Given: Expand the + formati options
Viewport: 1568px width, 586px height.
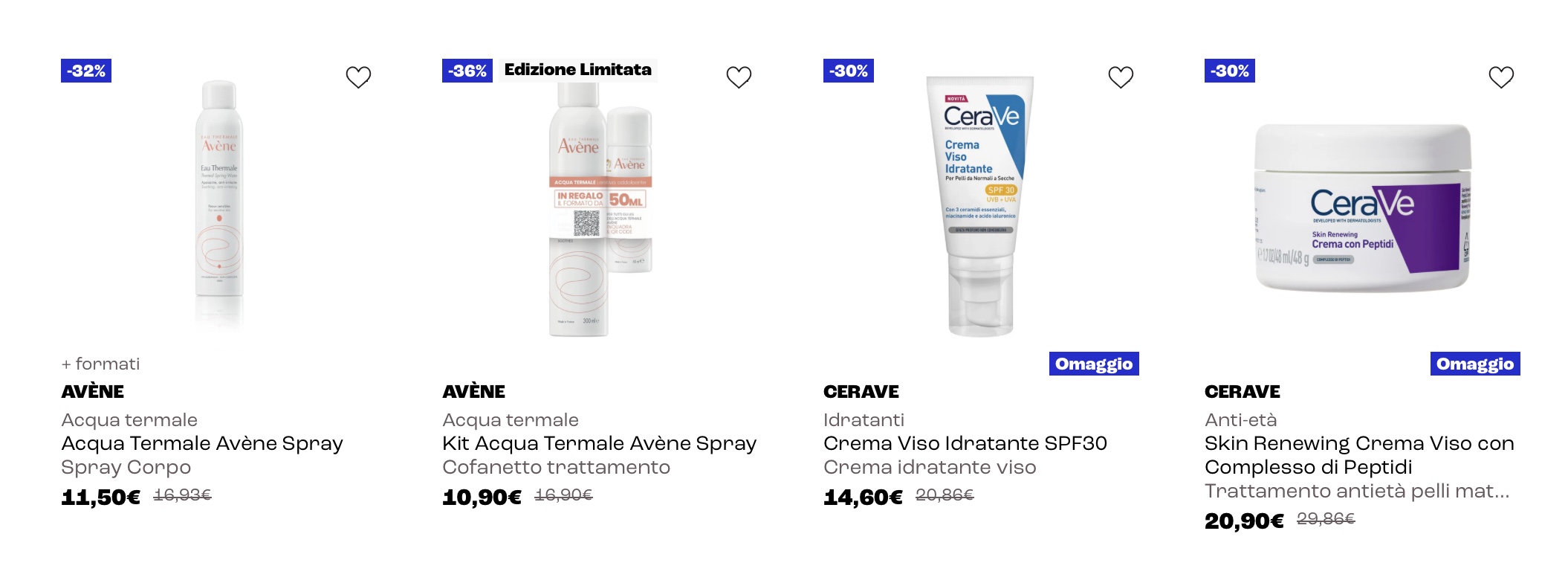Looking at the screenshot, I should tap(100, 364).
